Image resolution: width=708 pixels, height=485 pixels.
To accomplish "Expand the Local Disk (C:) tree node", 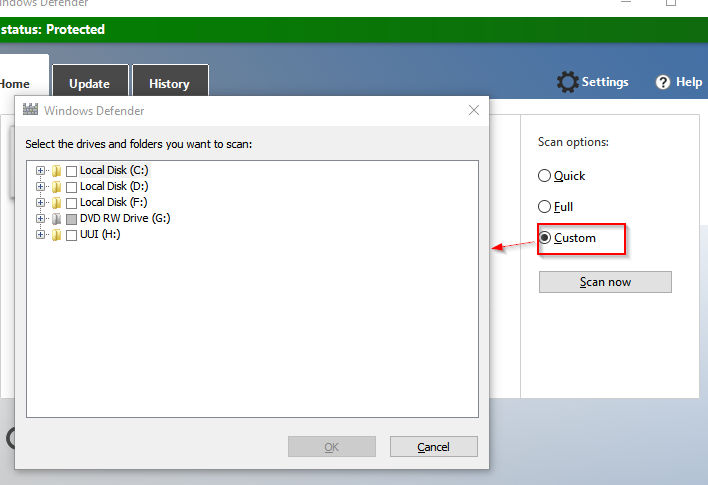I will (x=41, y=171).
